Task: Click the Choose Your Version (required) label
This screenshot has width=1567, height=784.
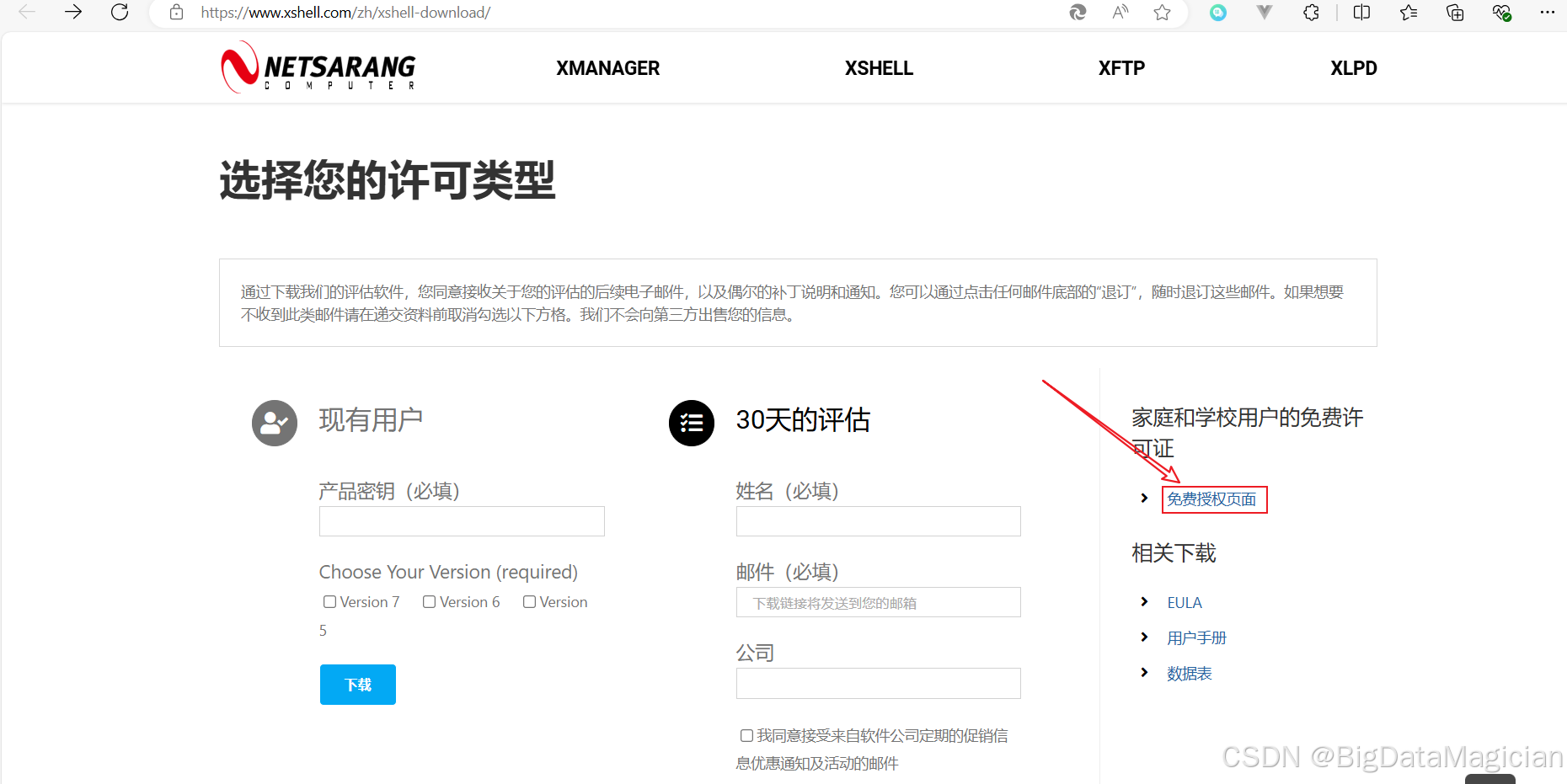Action: [448, 572]
